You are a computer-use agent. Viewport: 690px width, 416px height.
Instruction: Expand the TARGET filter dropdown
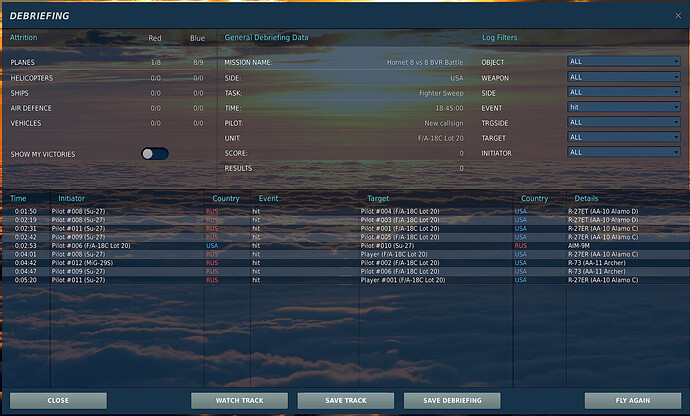[624, 137]
